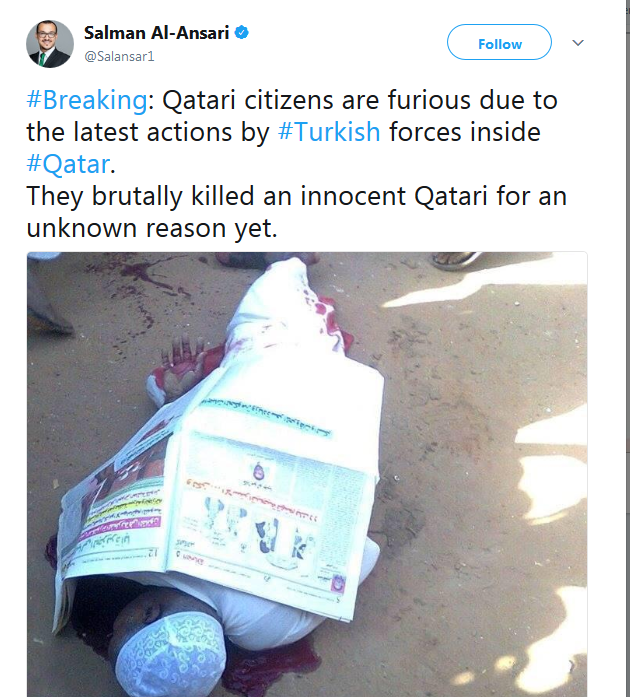Click the page scrollbar at the window edge
This screenshot has height=697, width=630.
click(x=627, y=348)
